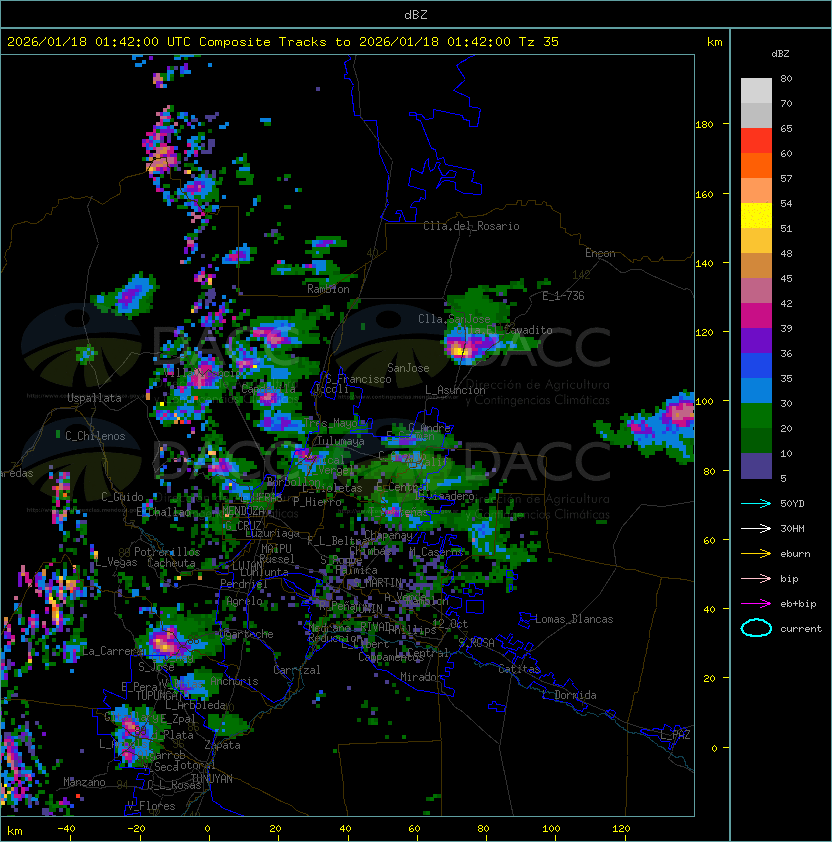Image resolution: width=832 pixels, height=842 pixels.
Task: Click the 'S_Francisco' map label
Action: coord(358,379)
